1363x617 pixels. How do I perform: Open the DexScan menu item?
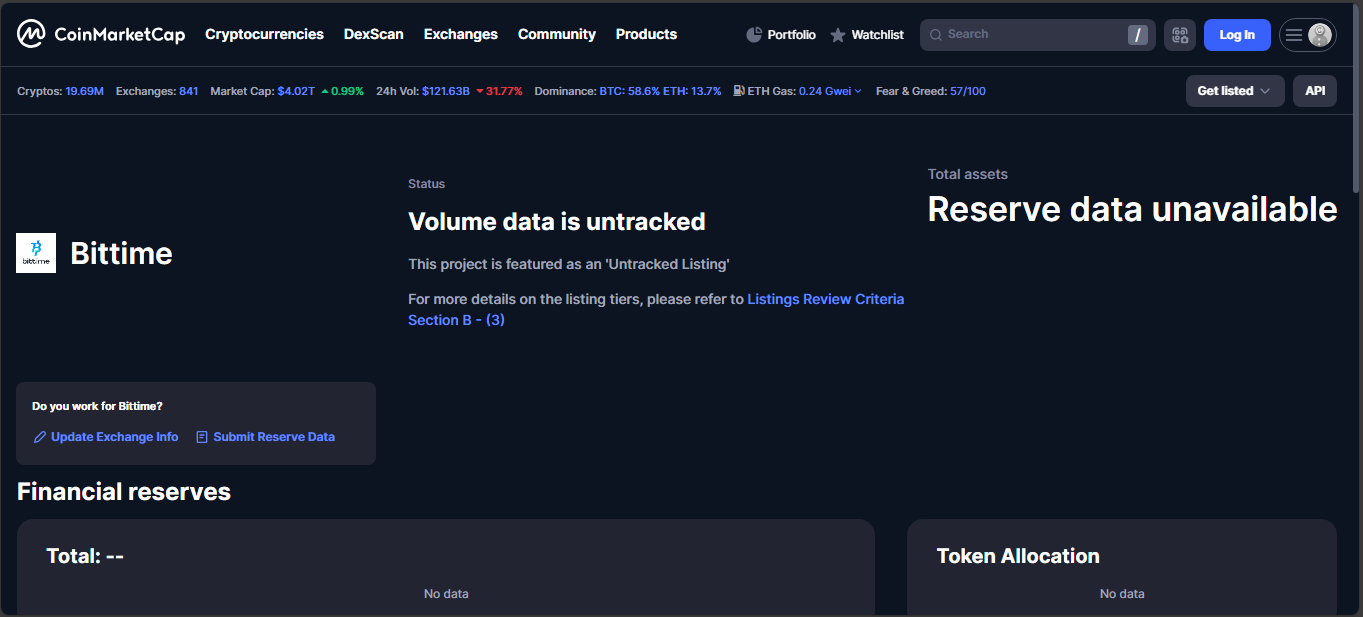coord(373,34)
